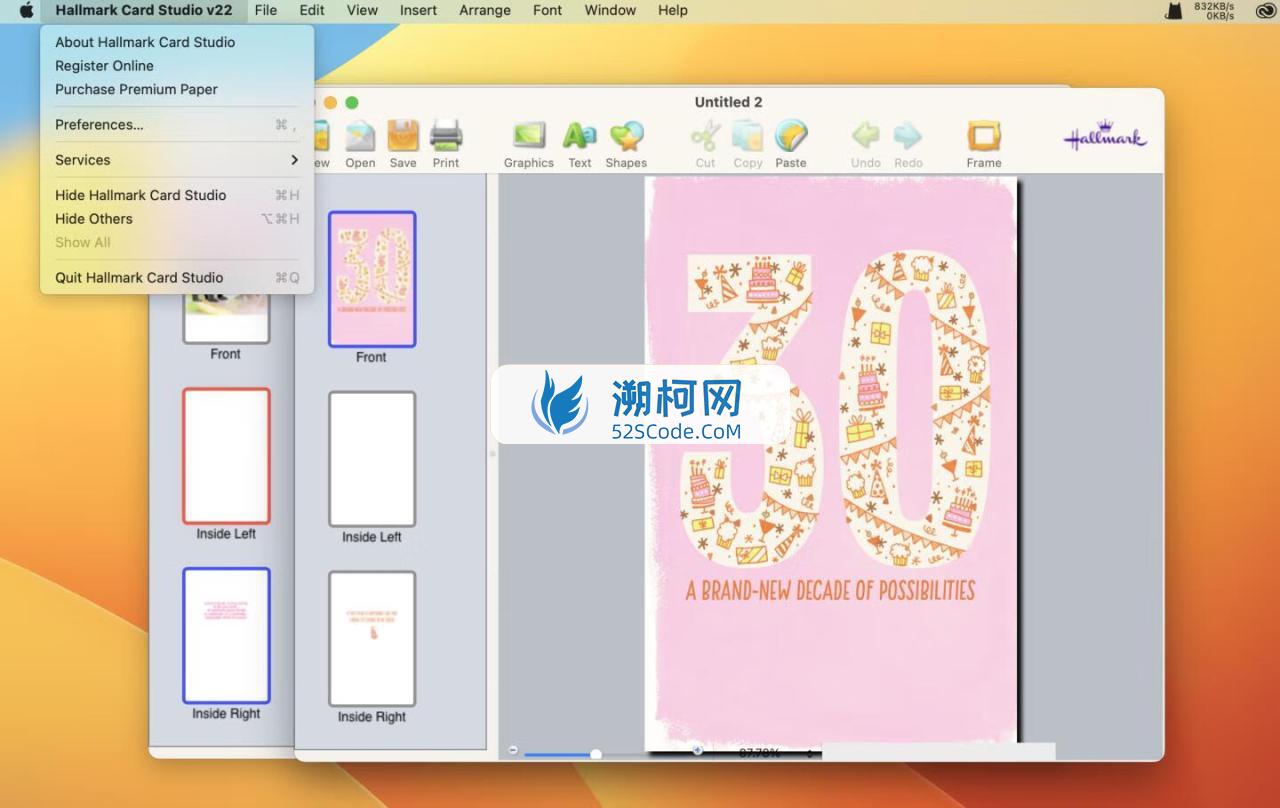Click the zoom out minus icon
1280x808 pixels.
coord(513,751)
